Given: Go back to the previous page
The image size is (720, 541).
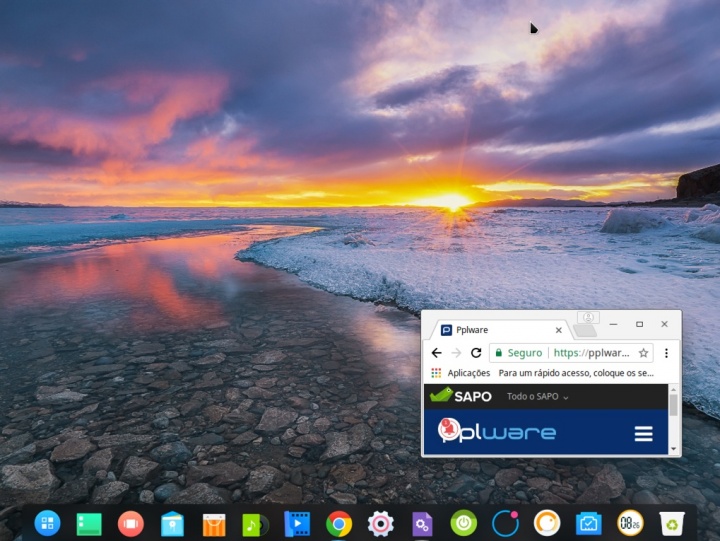Looking at the screenshot, I should click(436, 353).
